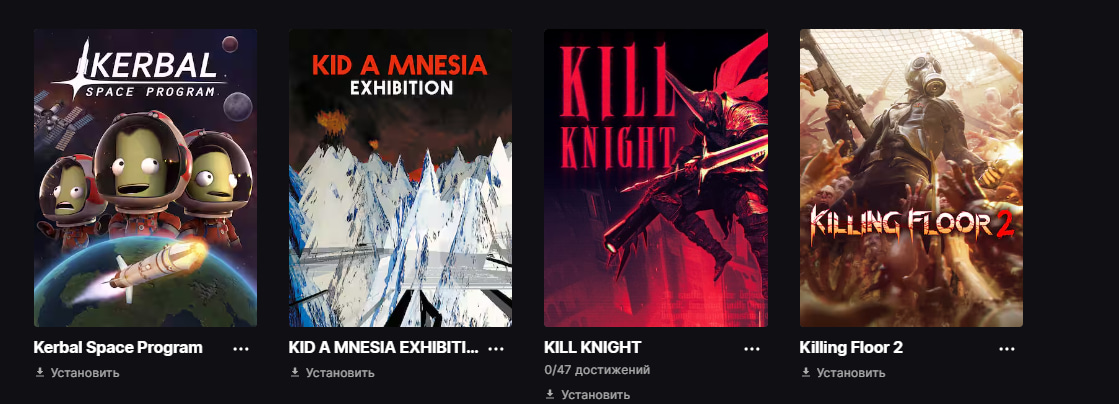Click Установить text under Killing Floor 2
Screen dimensions: 1119x404
coord(851,373)
